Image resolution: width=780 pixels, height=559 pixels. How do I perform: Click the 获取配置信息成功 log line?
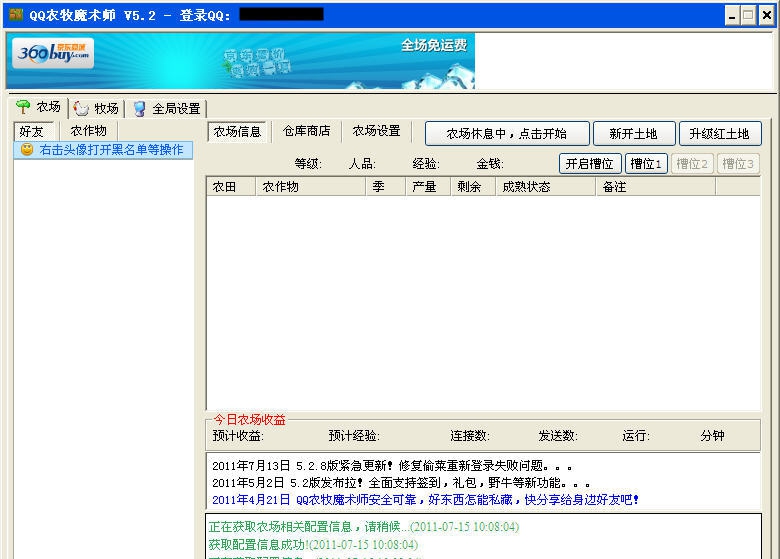point(313,545)
